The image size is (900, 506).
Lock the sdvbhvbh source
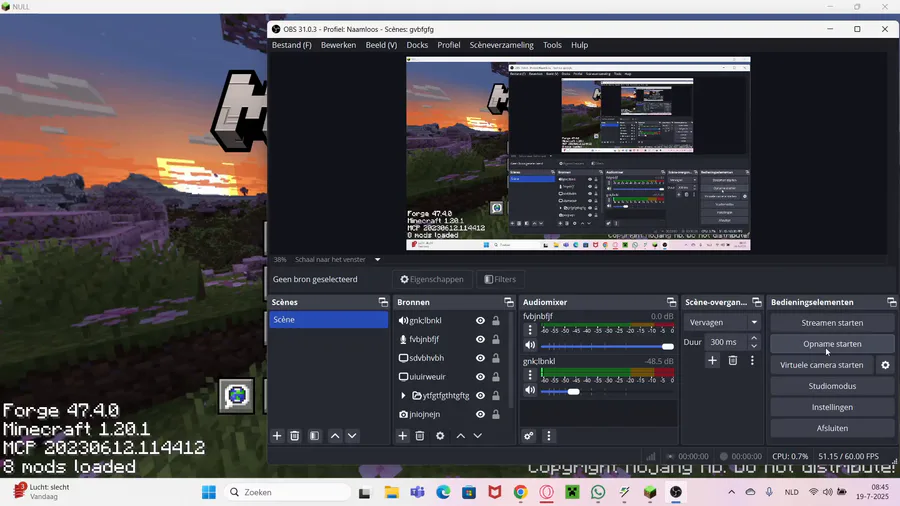pos(496,358)
